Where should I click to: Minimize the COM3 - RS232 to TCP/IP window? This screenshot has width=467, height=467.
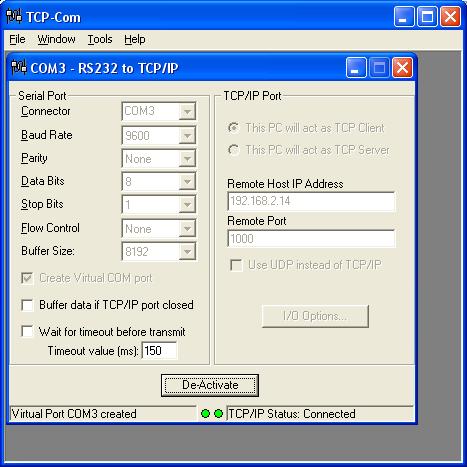pos(356,68)
